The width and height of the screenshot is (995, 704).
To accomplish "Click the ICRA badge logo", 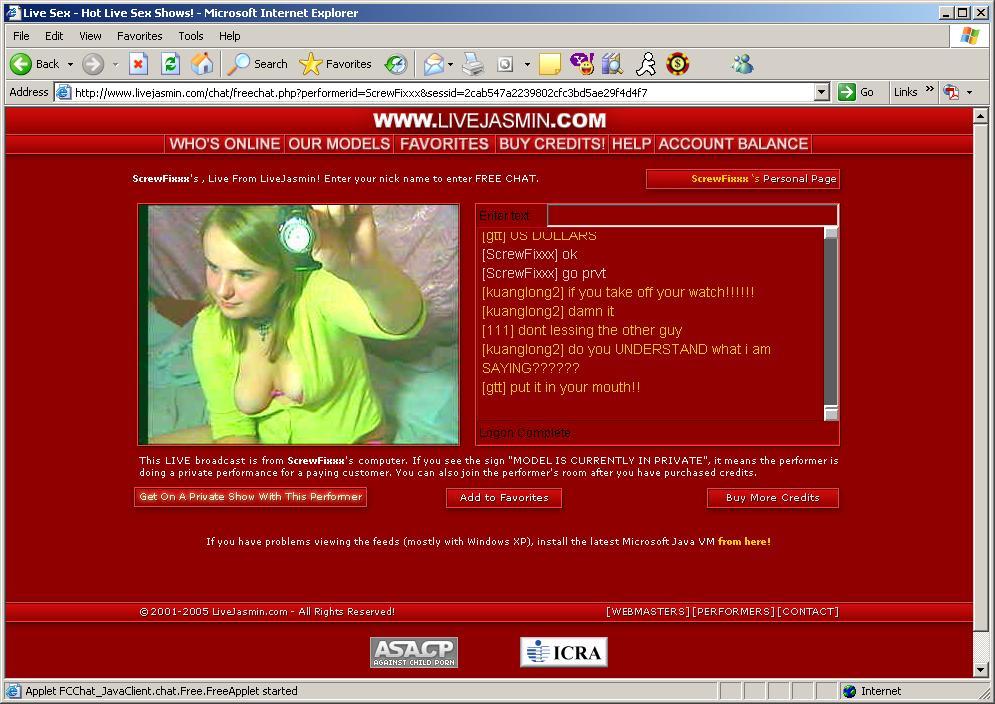I will coord(563,653).
